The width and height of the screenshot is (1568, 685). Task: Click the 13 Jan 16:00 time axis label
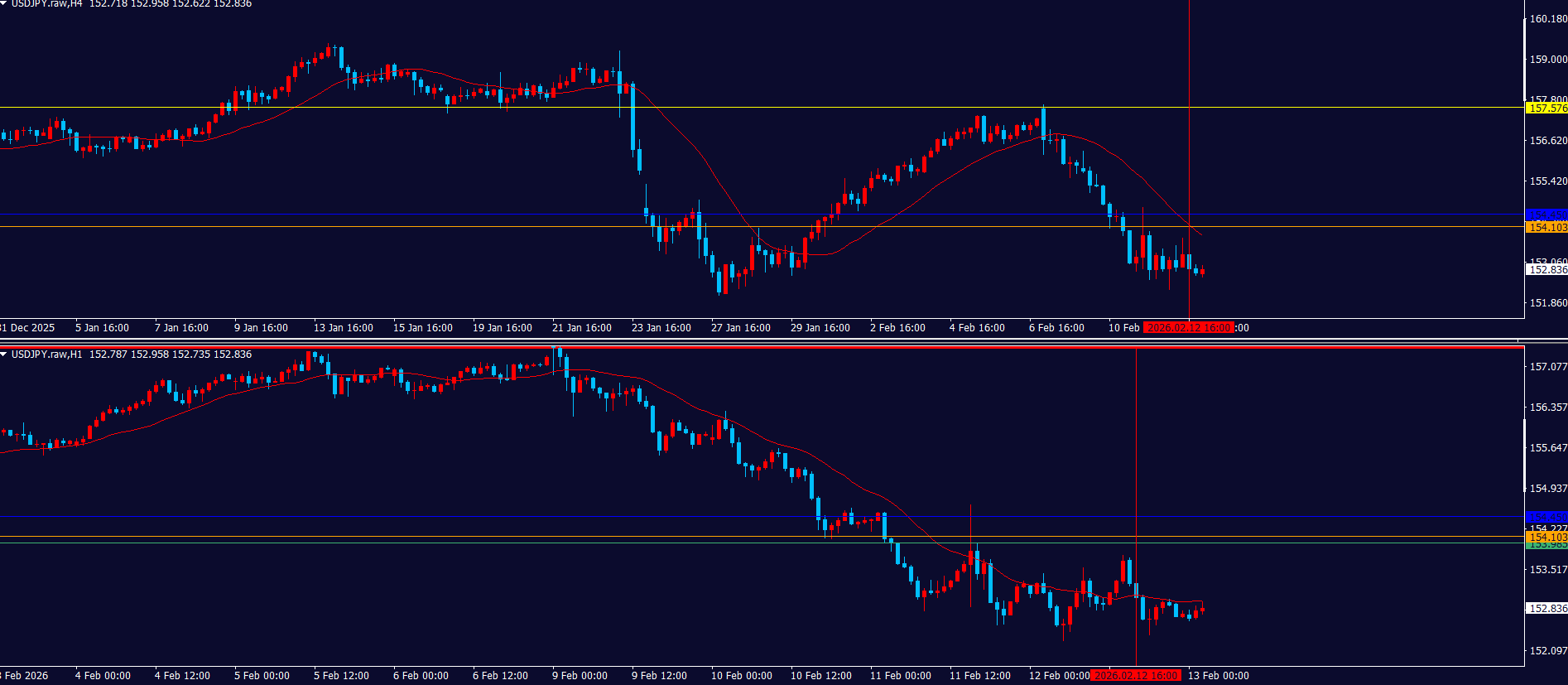coord(343,328)
